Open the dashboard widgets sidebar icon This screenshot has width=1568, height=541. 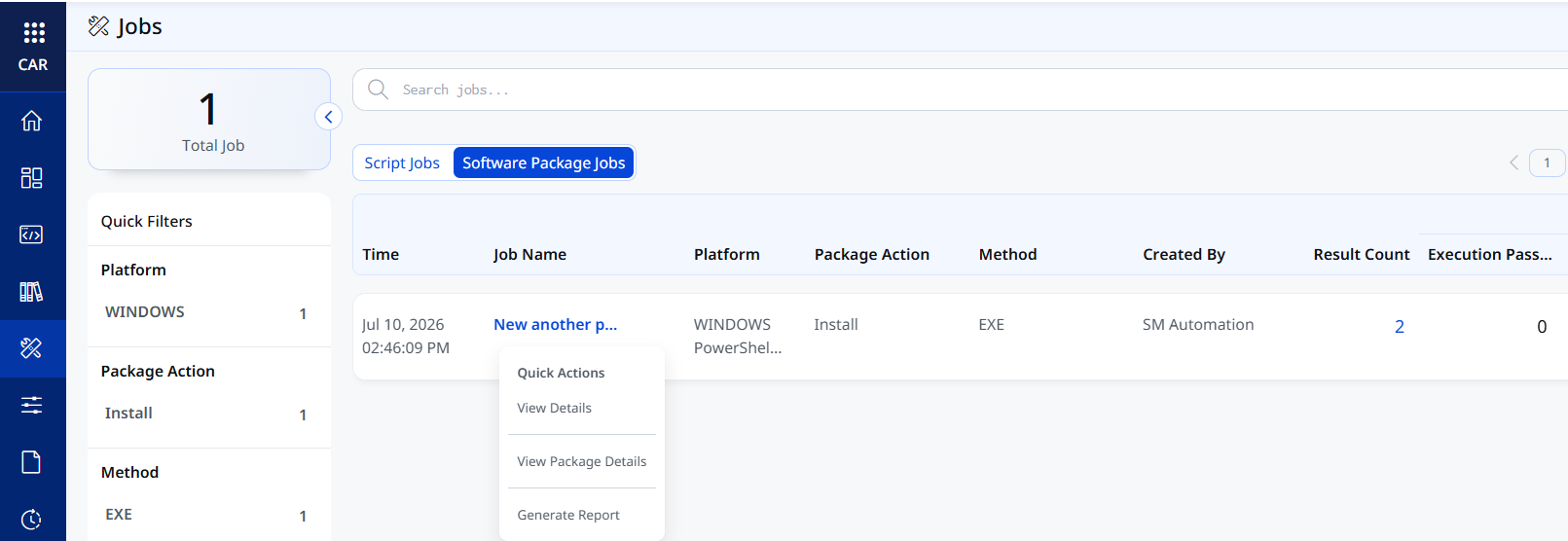pyautogui.click(x=32, y=177)
